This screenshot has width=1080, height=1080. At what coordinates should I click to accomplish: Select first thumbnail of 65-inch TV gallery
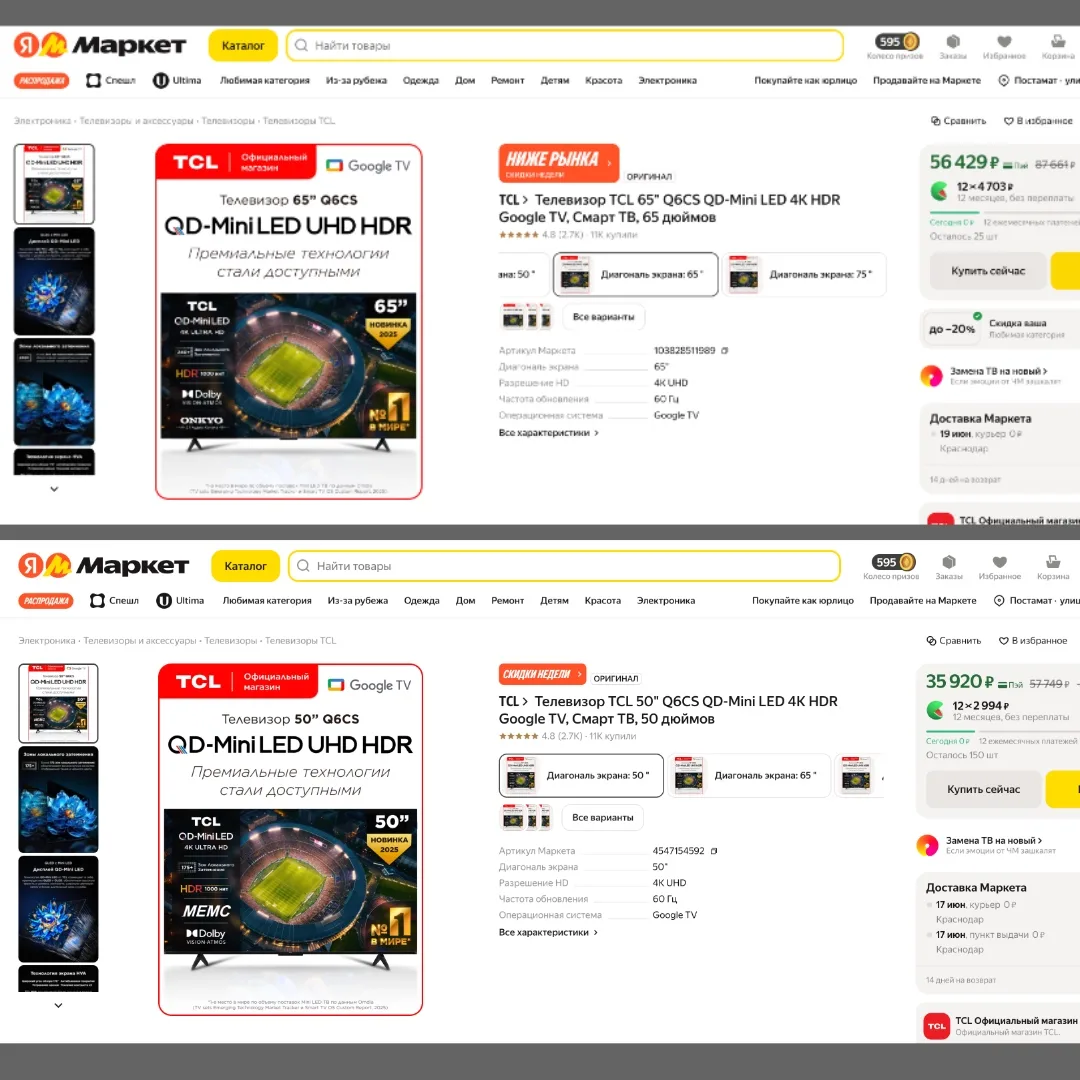pyautogui.click(x=54, y=184)
